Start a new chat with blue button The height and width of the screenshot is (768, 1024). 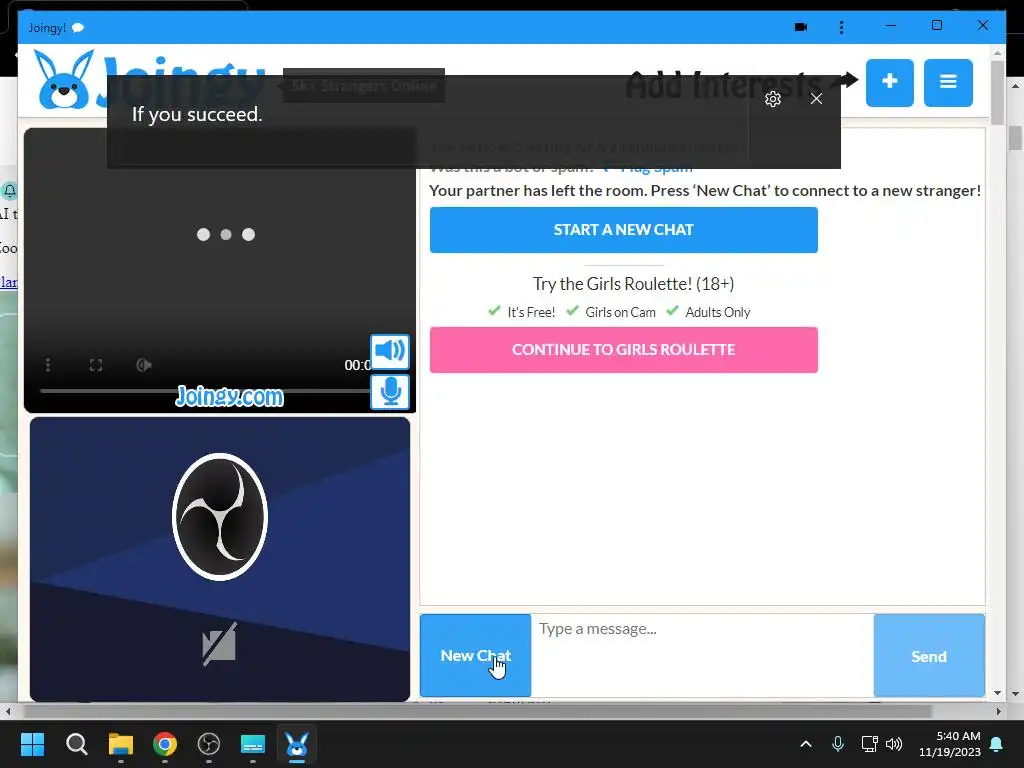pos(624,230)
